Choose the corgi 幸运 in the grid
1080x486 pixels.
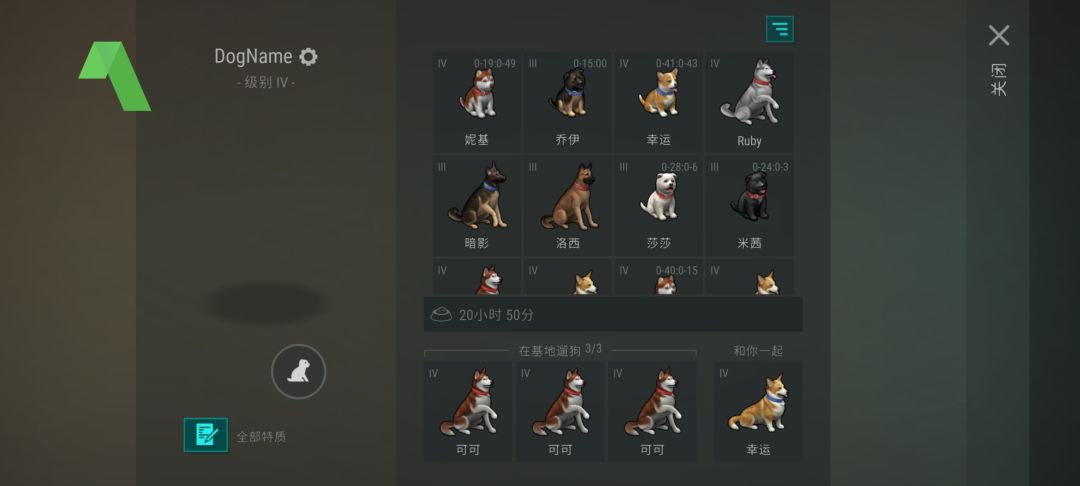(658, 103)
